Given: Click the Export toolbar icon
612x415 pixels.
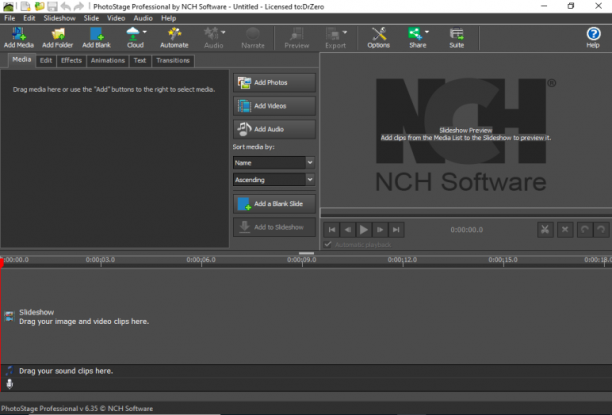Looking at the screenshot, I should pos(335,38).
